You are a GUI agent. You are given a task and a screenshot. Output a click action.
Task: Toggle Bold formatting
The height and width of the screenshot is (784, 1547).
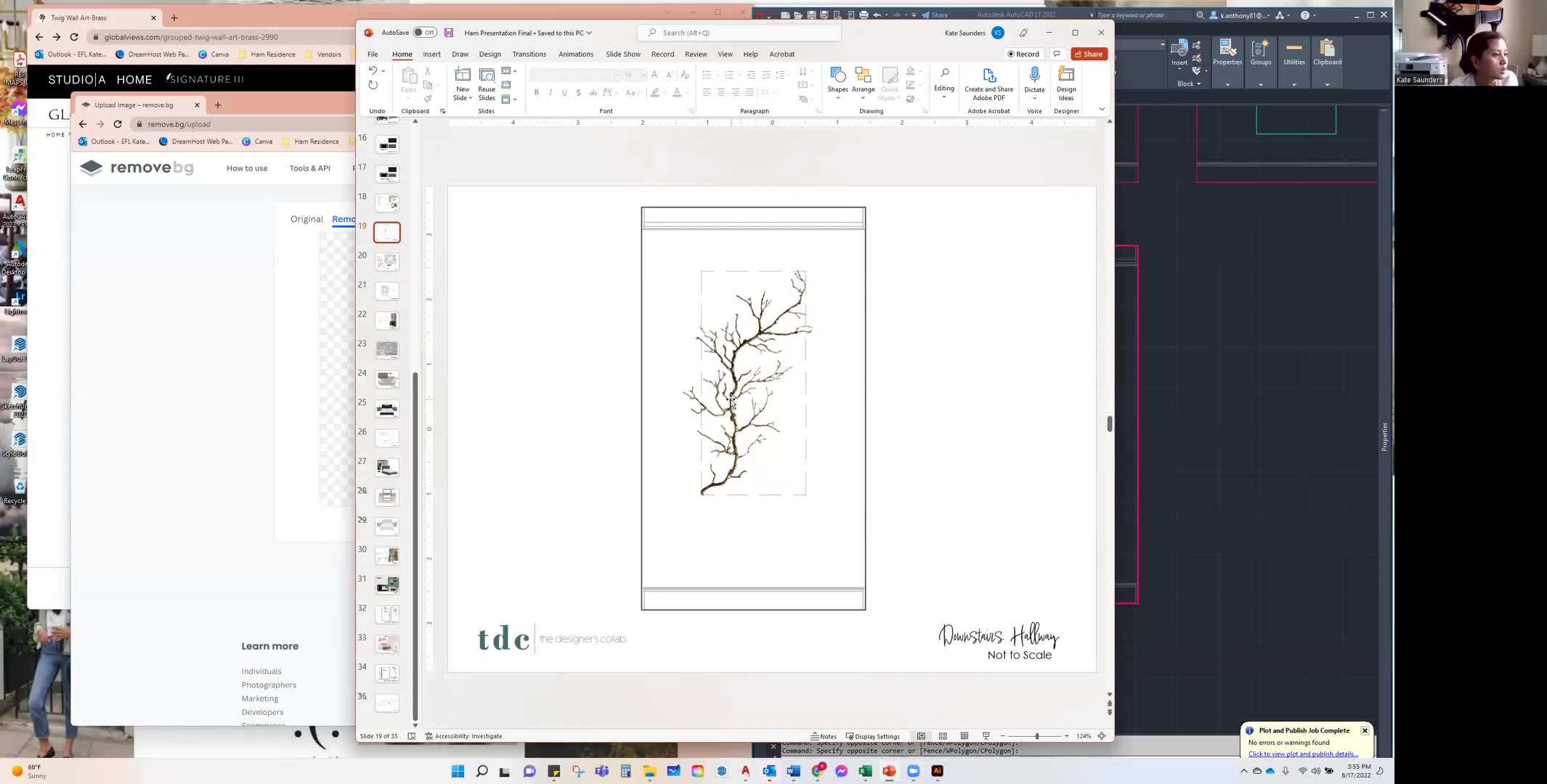pos(536,92)
